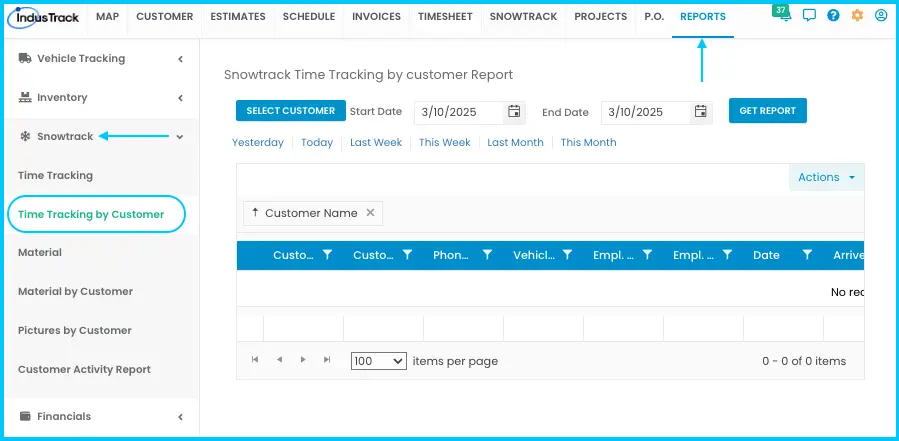
Task: Select the This Week date range
Action: 444,142
